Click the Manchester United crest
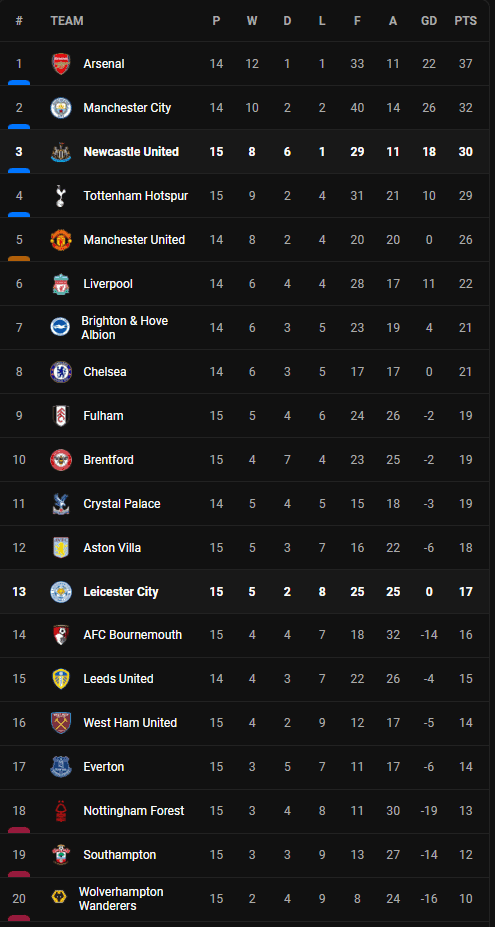 point(61,240)
